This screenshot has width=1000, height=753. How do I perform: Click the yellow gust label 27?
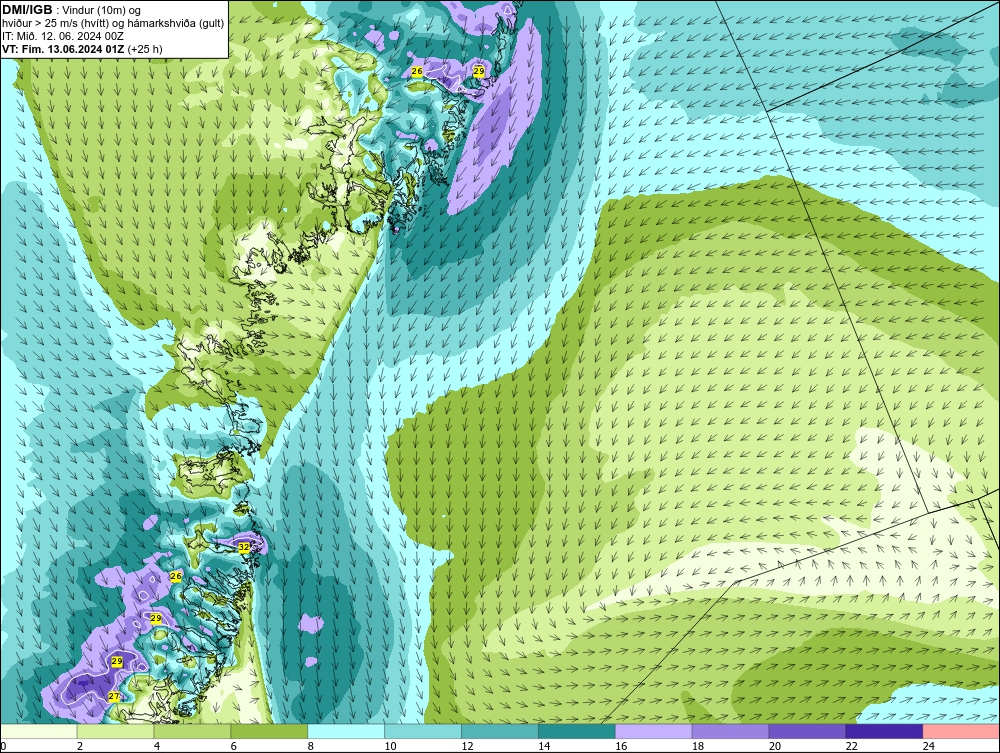click(x=114, y=696)
